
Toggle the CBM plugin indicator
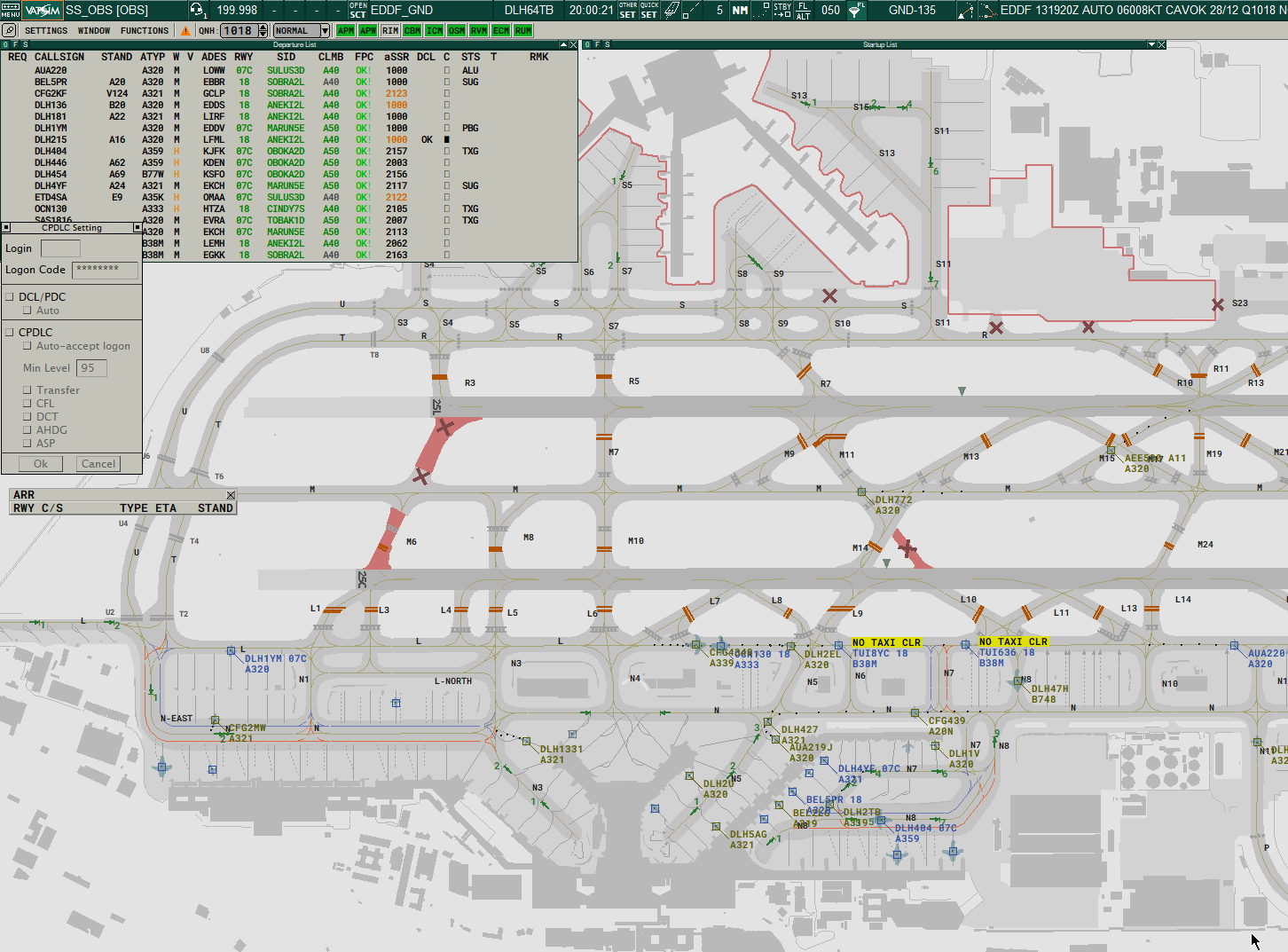coord(412,30)
